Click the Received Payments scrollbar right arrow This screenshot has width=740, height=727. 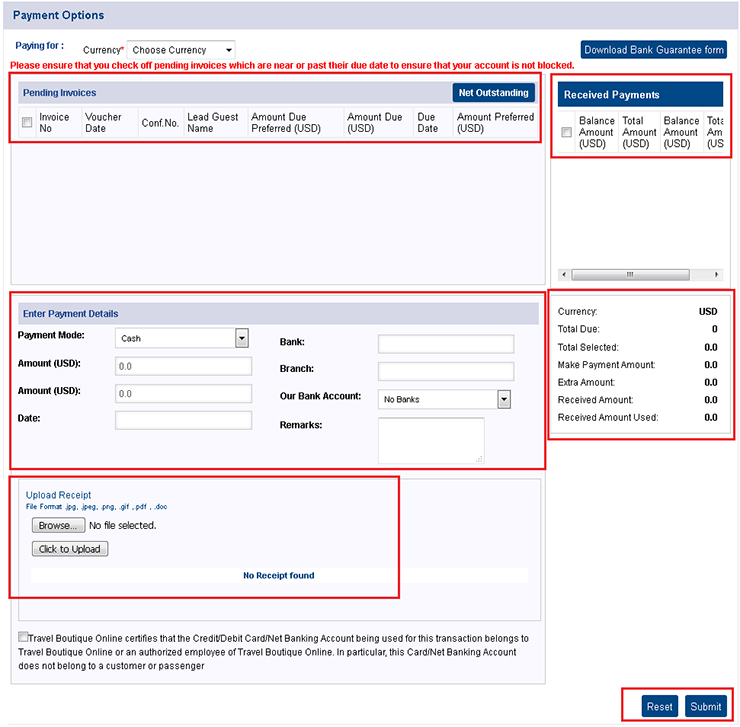716,274
